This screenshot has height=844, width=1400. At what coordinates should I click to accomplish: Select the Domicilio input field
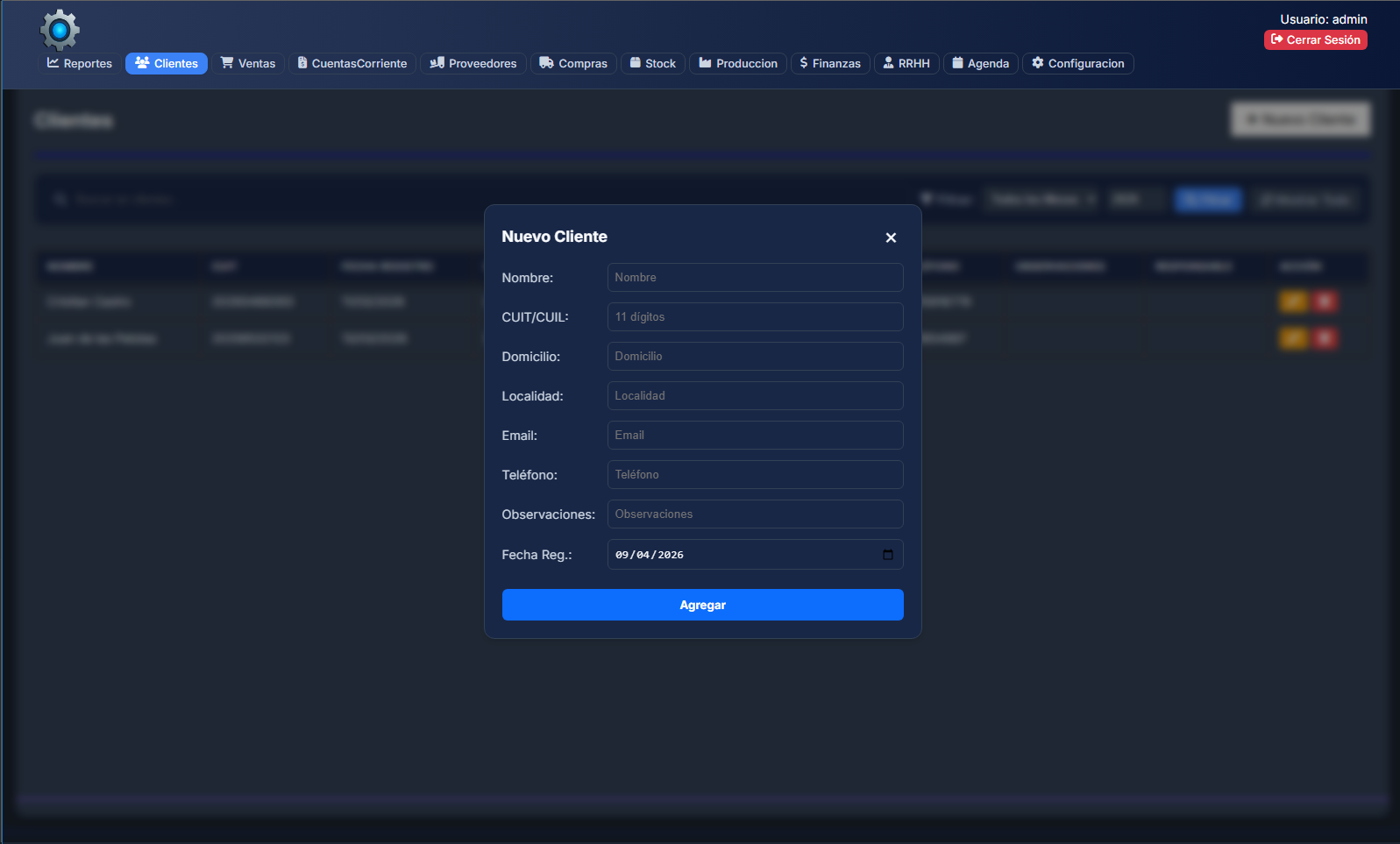point(756,356)
